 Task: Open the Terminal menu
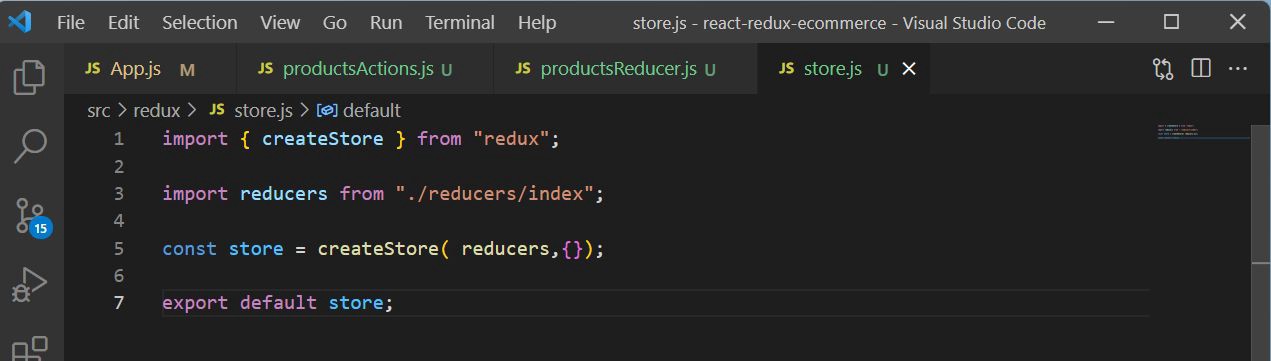click(x=460, y=22)
